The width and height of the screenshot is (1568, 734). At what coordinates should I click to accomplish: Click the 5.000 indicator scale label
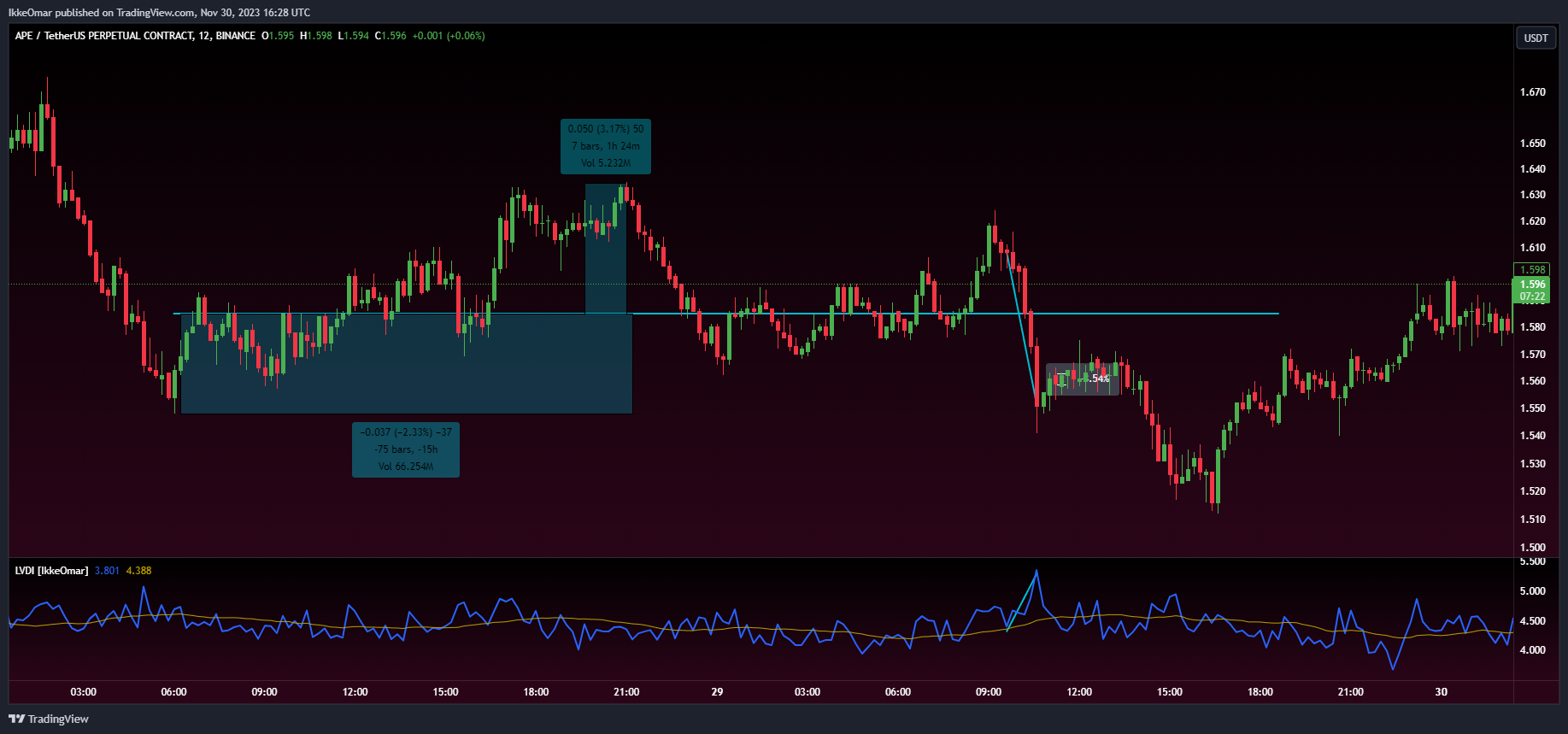(1532, 591)
